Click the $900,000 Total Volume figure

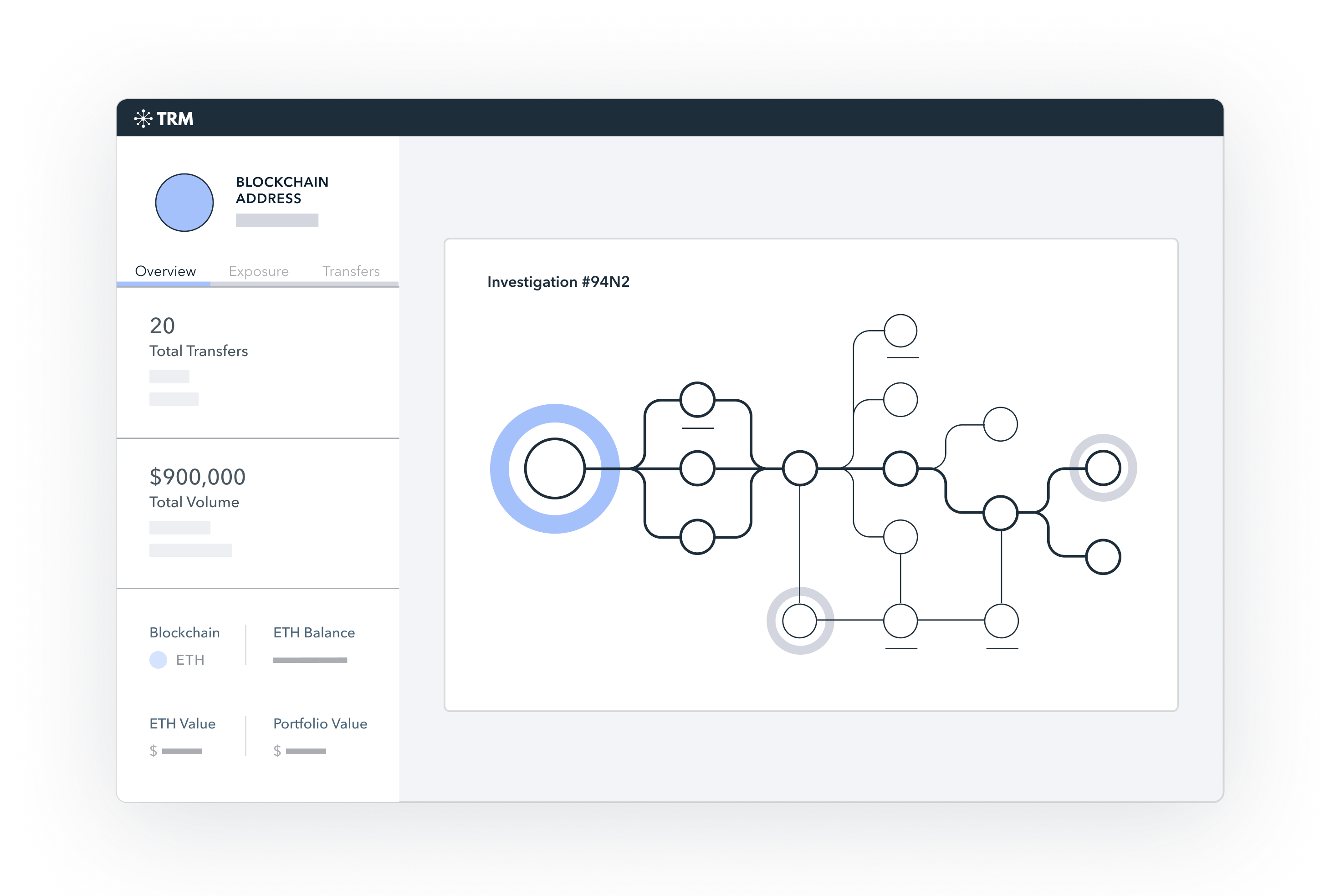point(197,477)
